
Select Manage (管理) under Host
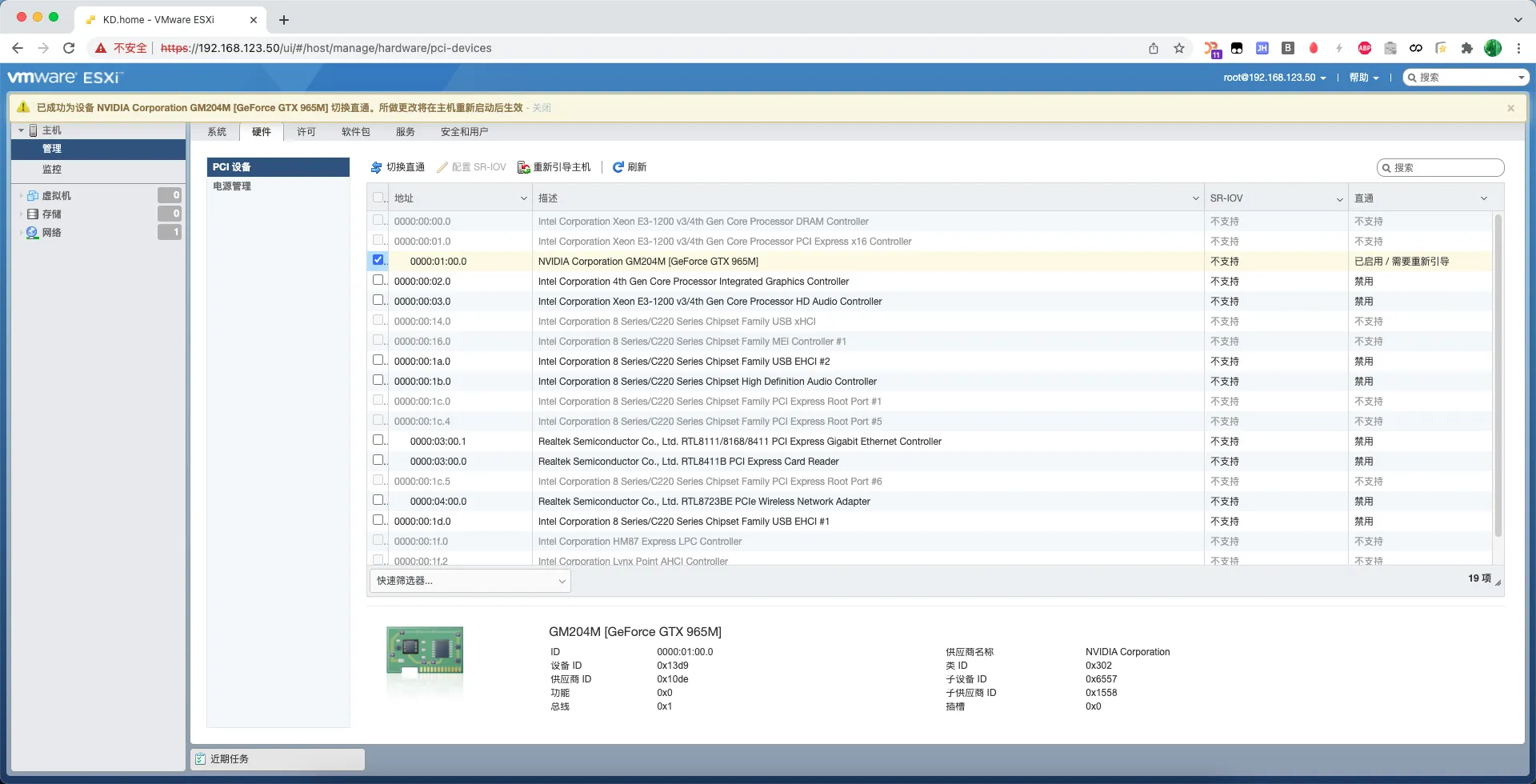pyautogui.click(x=99, y=149)
